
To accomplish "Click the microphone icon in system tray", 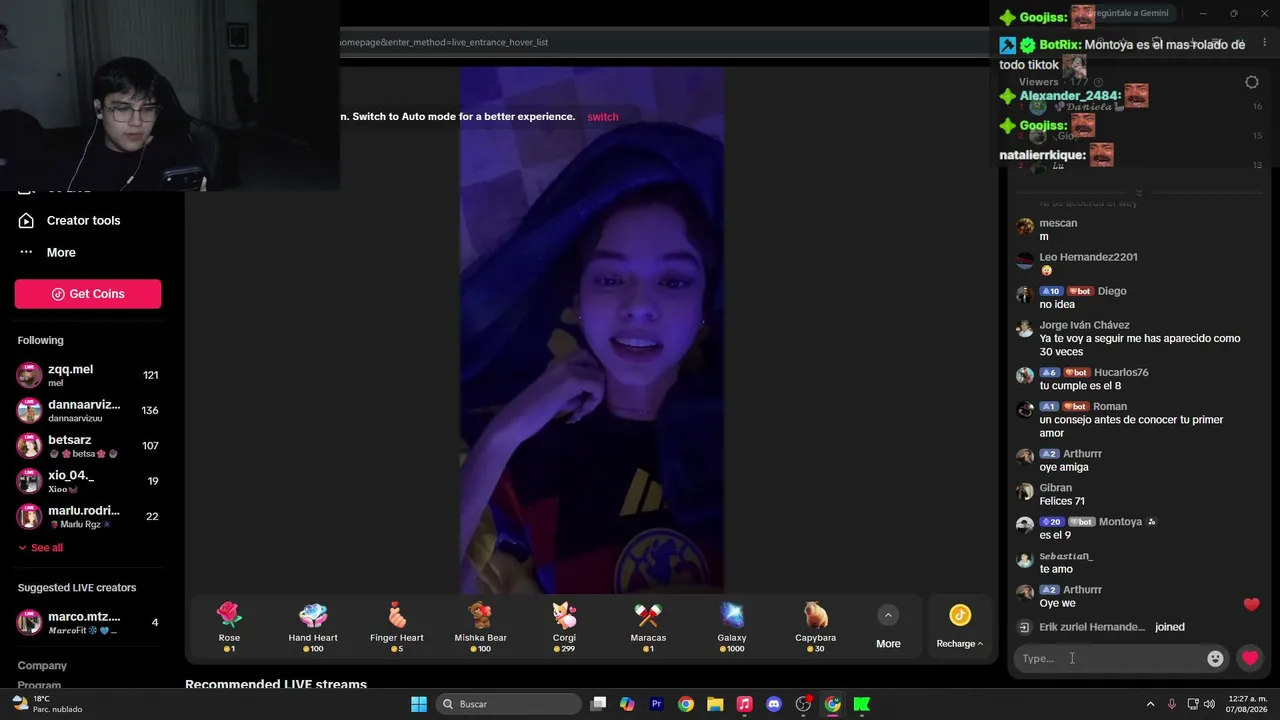I will click(1172, 704).
